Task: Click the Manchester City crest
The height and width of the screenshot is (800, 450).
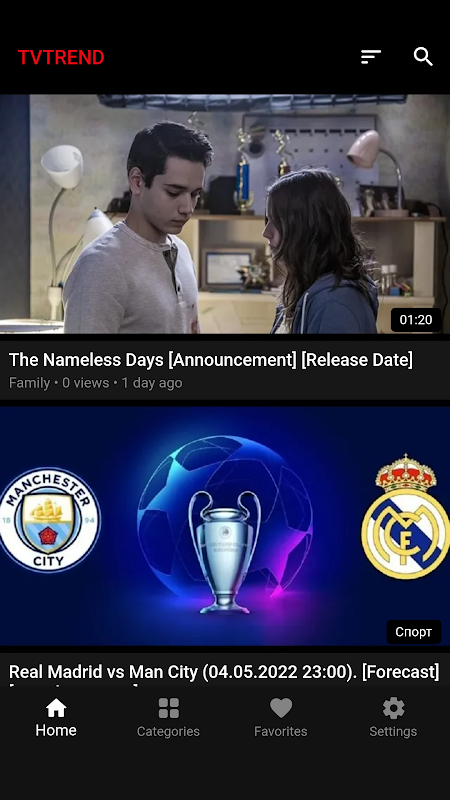Action: tap(49, 520)
